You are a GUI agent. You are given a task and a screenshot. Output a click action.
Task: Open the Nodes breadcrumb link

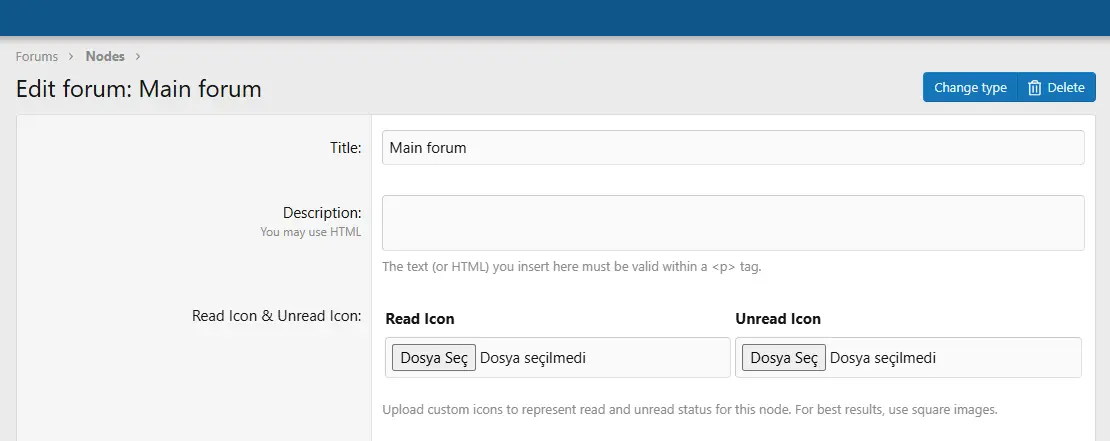[105, 56]
